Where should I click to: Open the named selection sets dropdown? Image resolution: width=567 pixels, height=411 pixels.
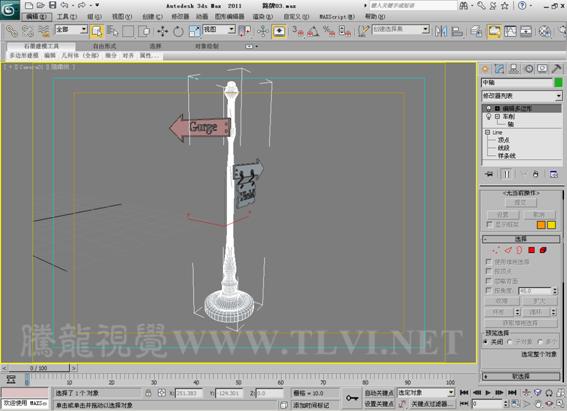tap(401, 29)
